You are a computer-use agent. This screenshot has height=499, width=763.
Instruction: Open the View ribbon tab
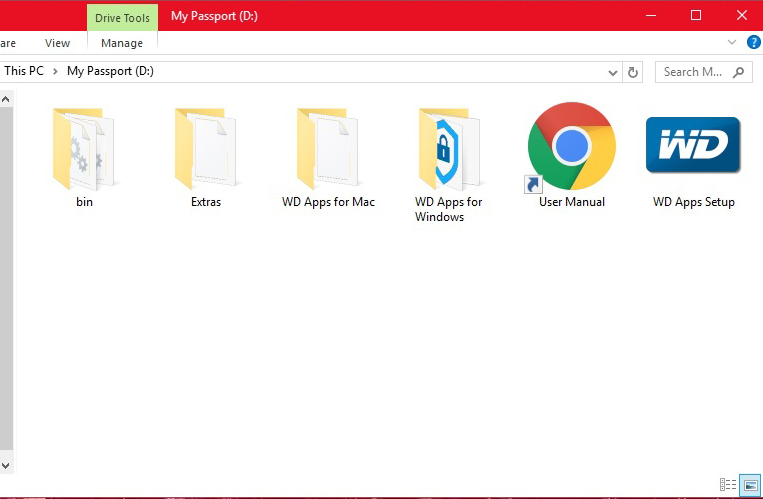57,43
